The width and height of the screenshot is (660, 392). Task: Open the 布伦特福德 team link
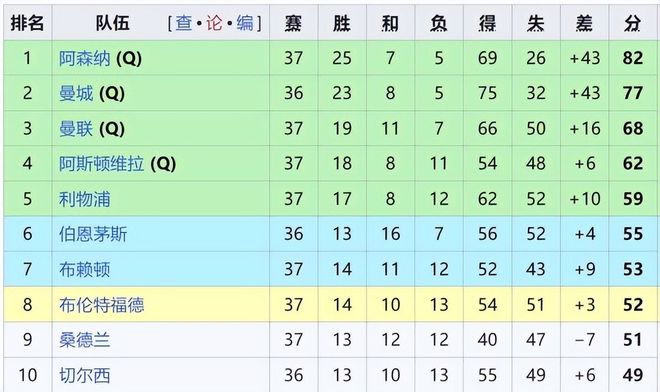point(101,304)
